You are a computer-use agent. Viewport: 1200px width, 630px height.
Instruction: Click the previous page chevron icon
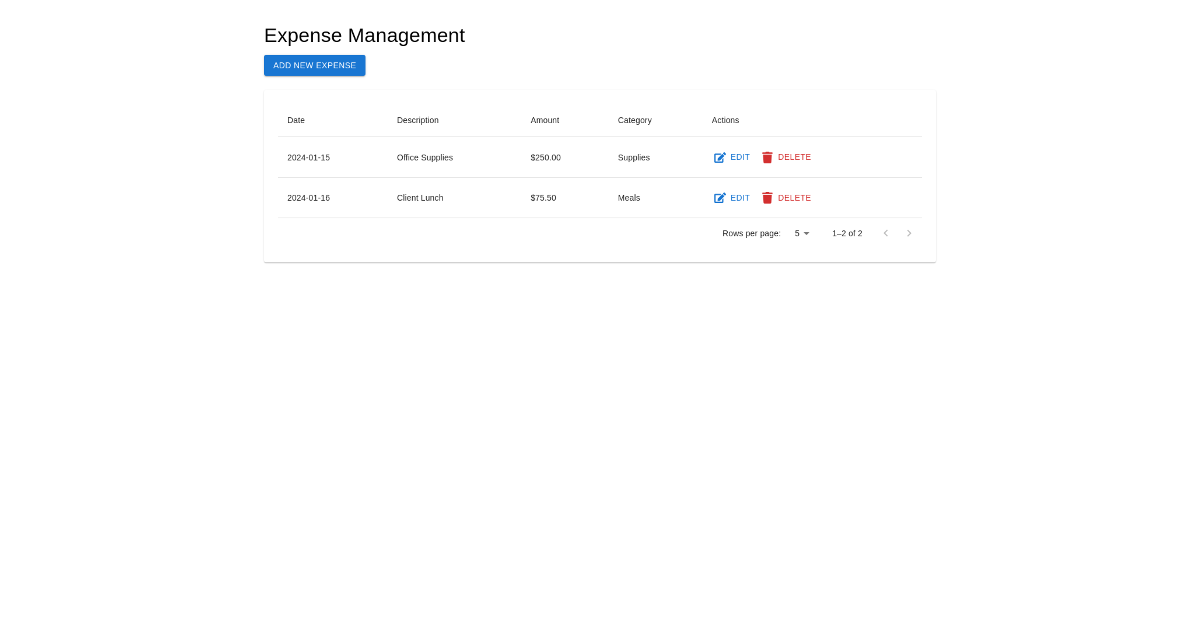click(x=885, y=233)
